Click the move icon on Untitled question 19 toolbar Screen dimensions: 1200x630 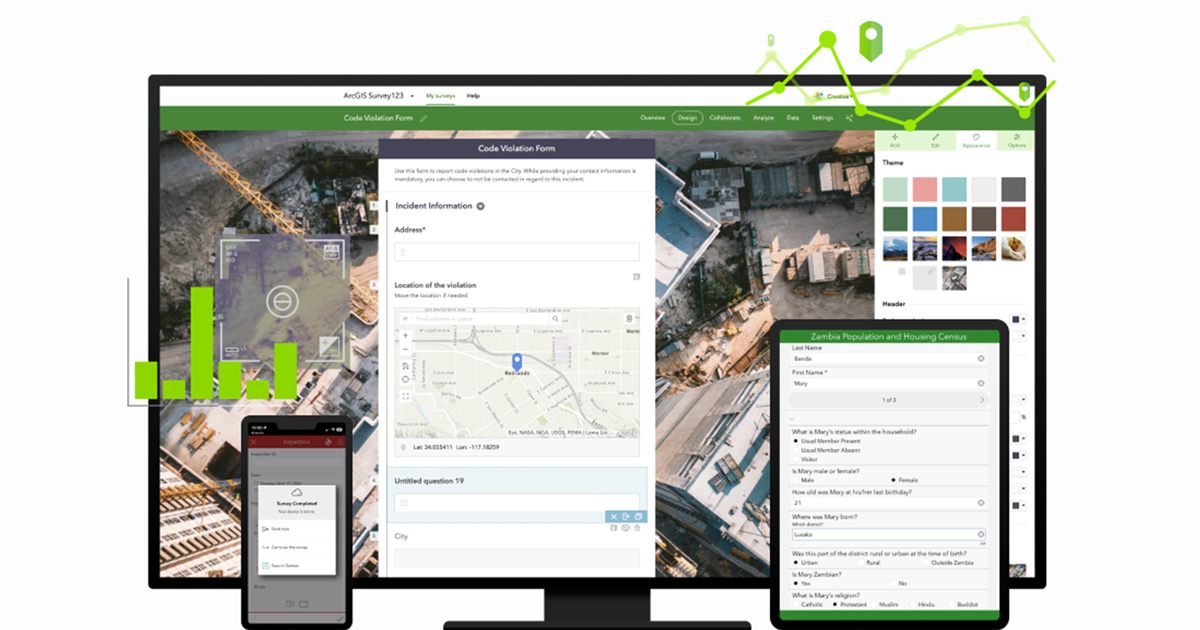coord(625,516)
